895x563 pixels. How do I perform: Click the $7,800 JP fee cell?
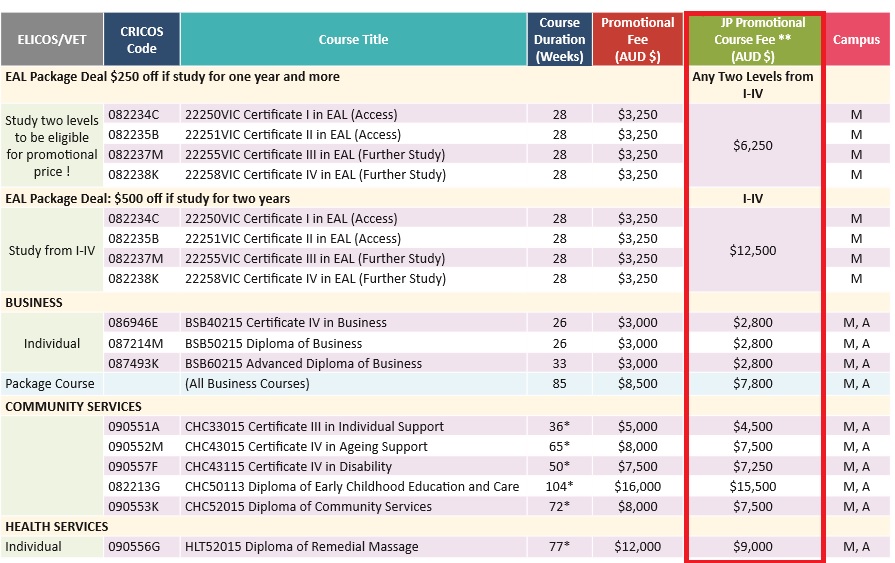click(x=753, y=383)
